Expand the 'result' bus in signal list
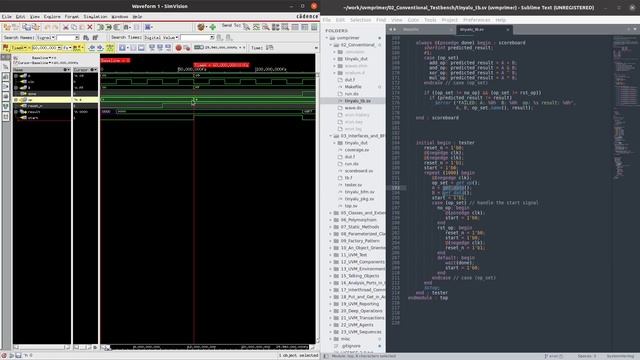 [16, 111]
